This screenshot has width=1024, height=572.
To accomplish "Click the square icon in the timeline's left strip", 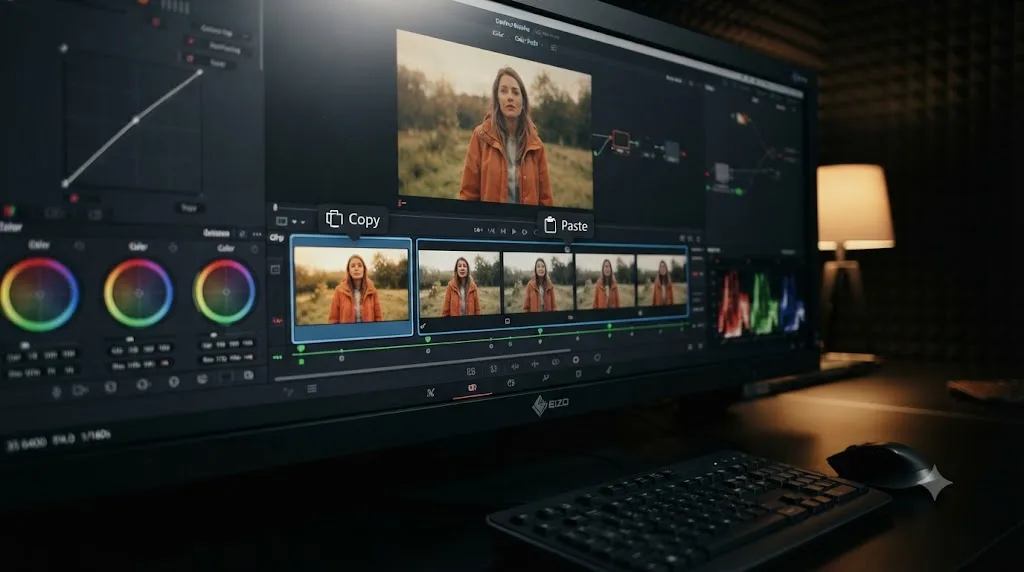I will 276,270.
